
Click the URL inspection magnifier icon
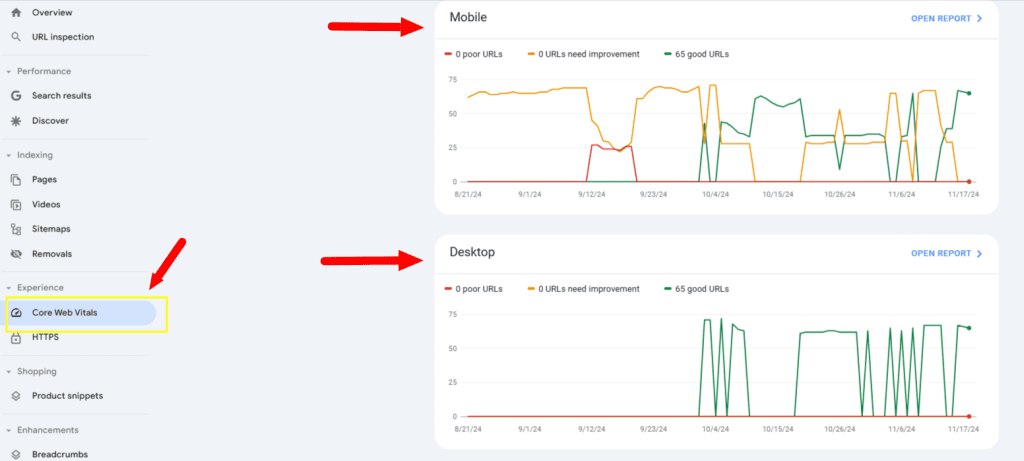[16, 37]
